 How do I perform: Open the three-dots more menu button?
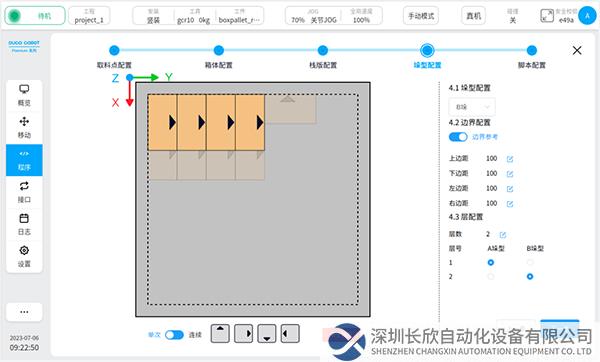tap(24, 312)
